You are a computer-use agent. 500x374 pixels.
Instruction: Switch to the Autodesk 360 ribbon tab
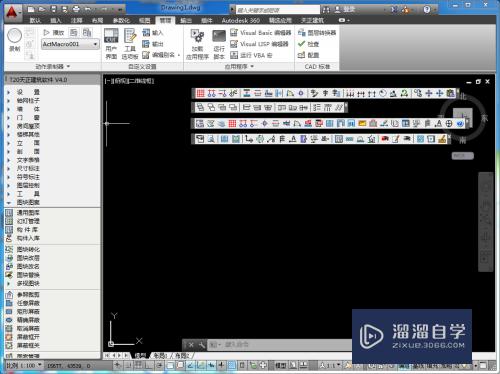[241, 20]
